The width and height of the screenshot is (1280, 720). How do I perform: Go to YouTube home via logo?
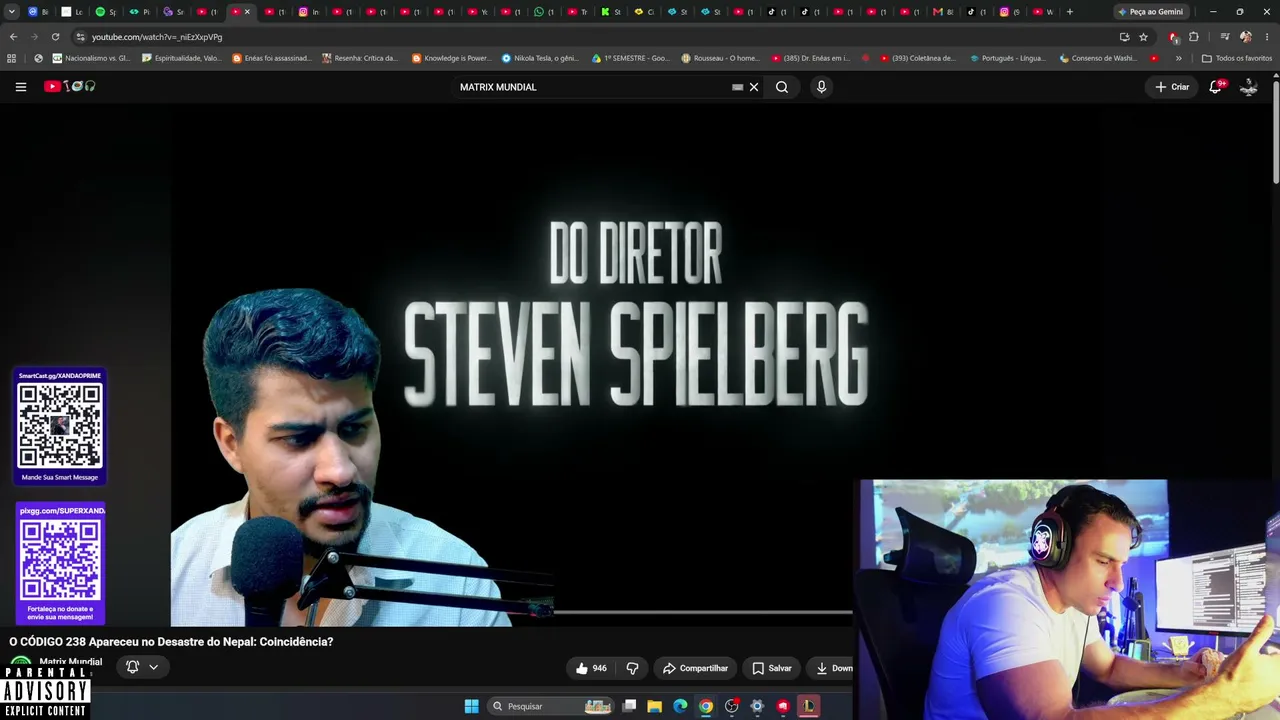pos(69,87)
